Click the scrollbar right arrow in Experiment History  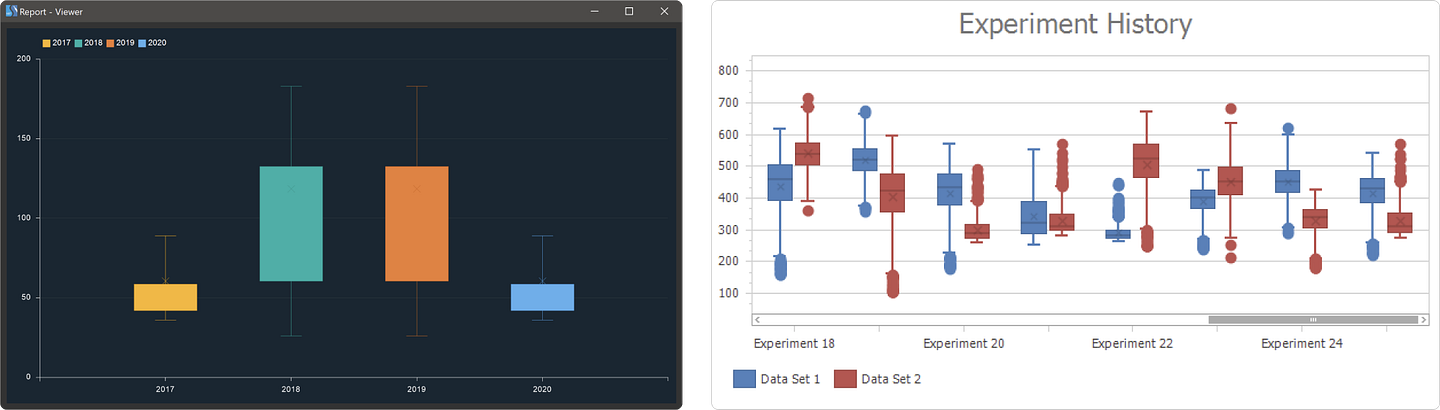point(1422,320)
